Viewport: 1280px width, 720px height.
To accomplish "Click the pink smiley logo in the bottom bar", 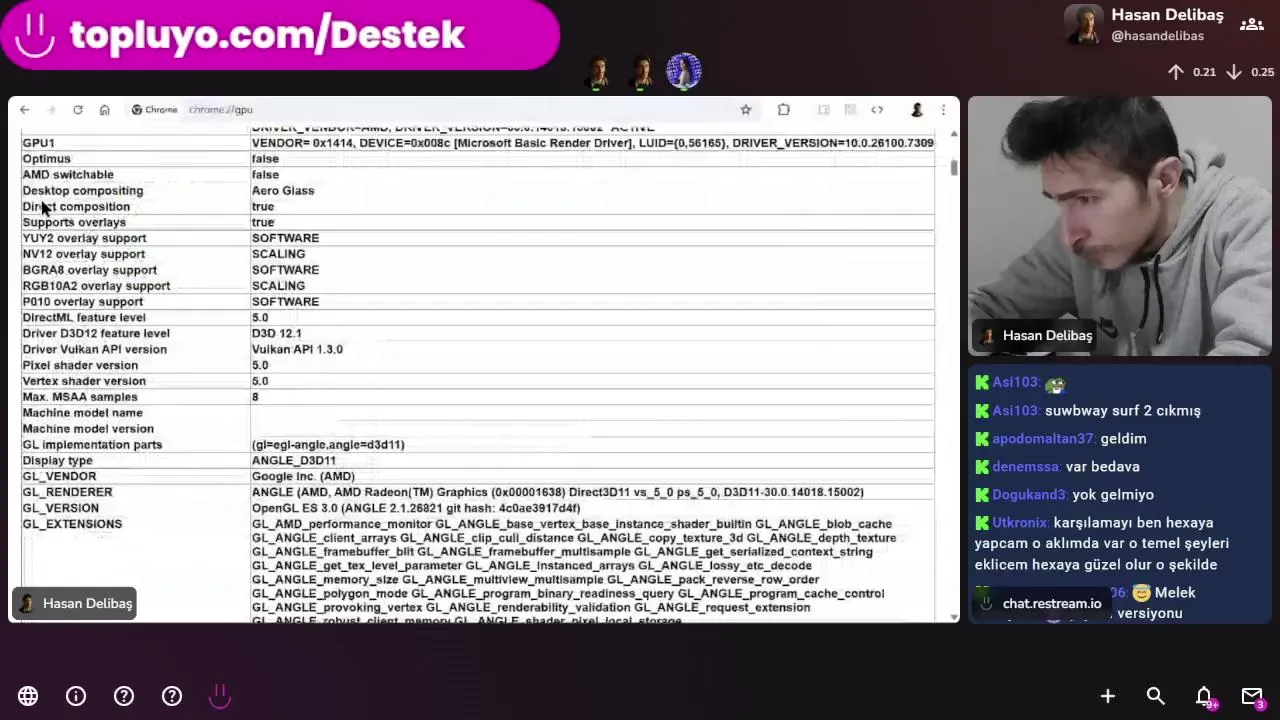I will (220, 696).
